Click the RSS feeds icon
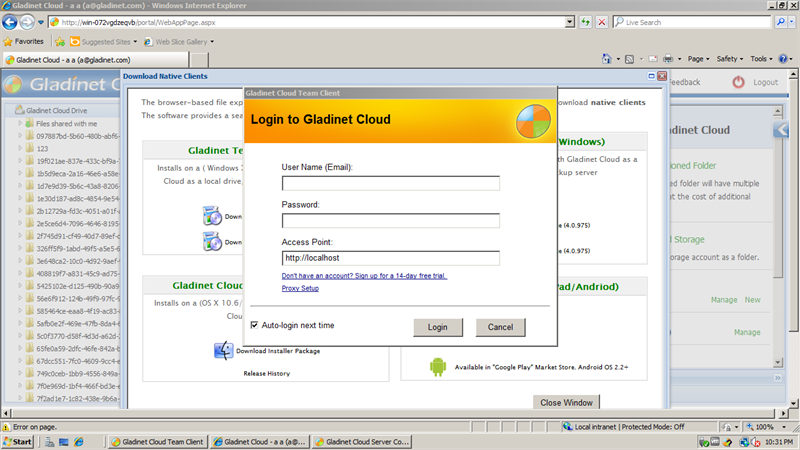This screenshot has width=800, height=450. [630, 59]
